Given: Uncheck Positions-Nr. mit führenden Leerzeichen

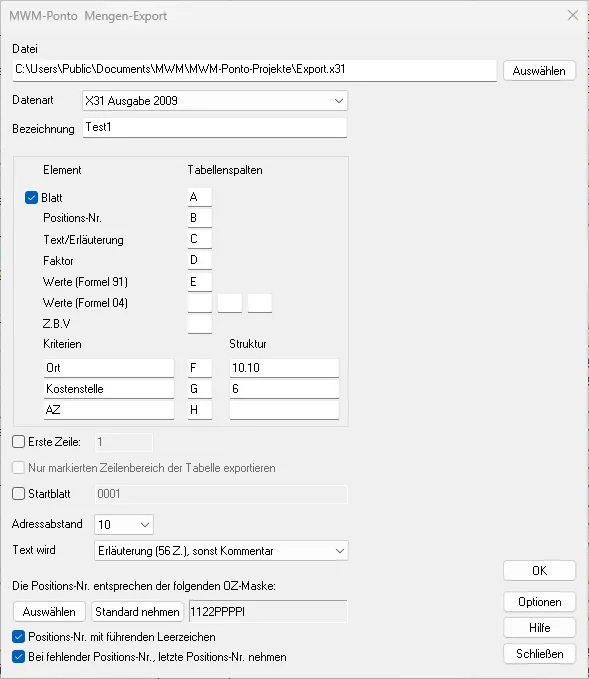Looking at the screenshot, I should (x=18, y=637).
